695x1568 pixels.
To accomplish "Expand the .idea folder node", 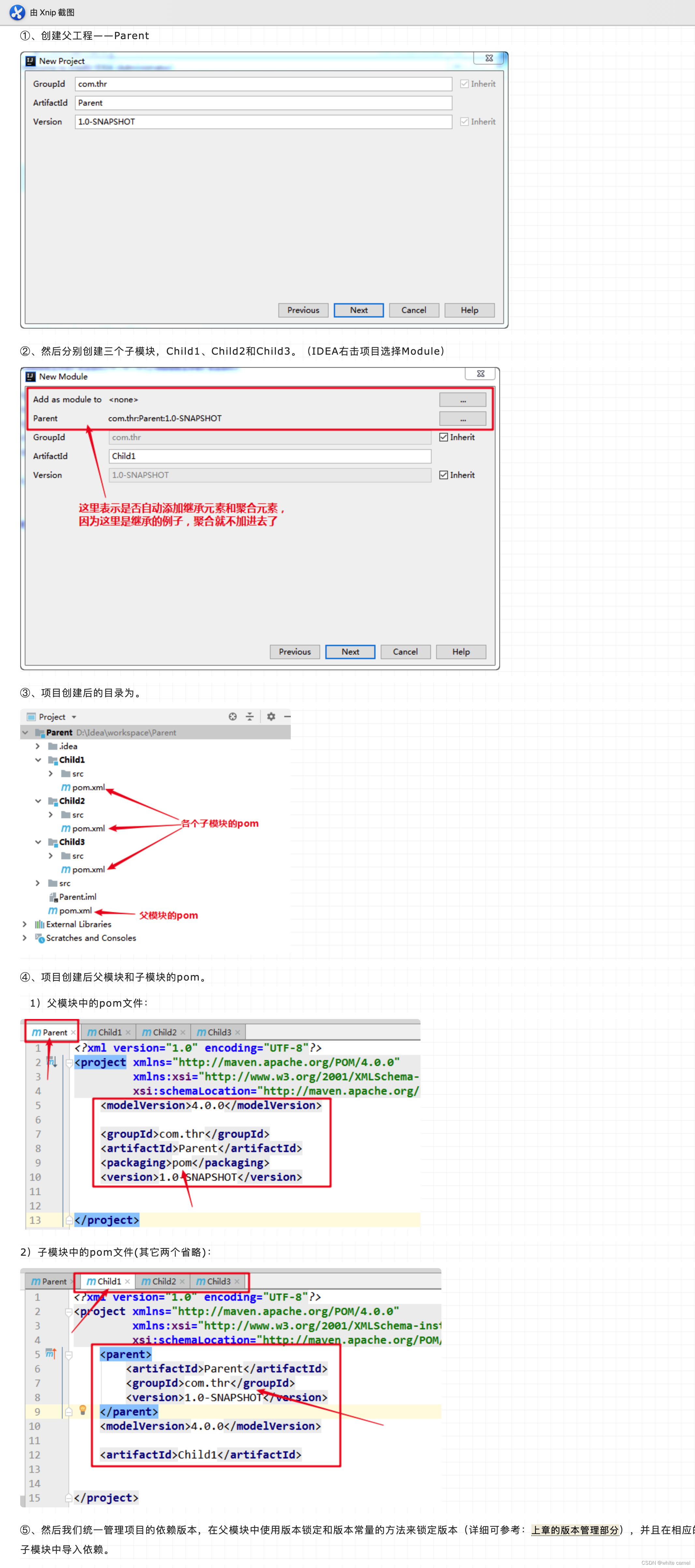I will click(38, 746).
